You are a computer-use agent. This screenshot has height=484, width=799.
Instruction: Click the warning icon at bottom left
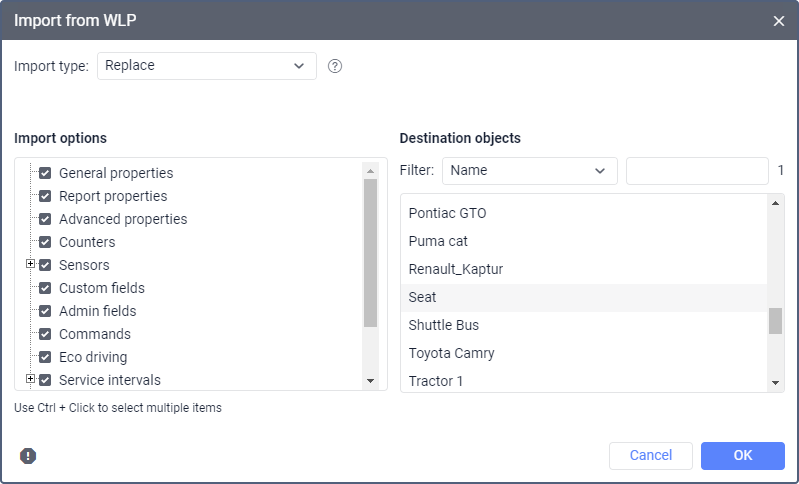pos(28,456)
